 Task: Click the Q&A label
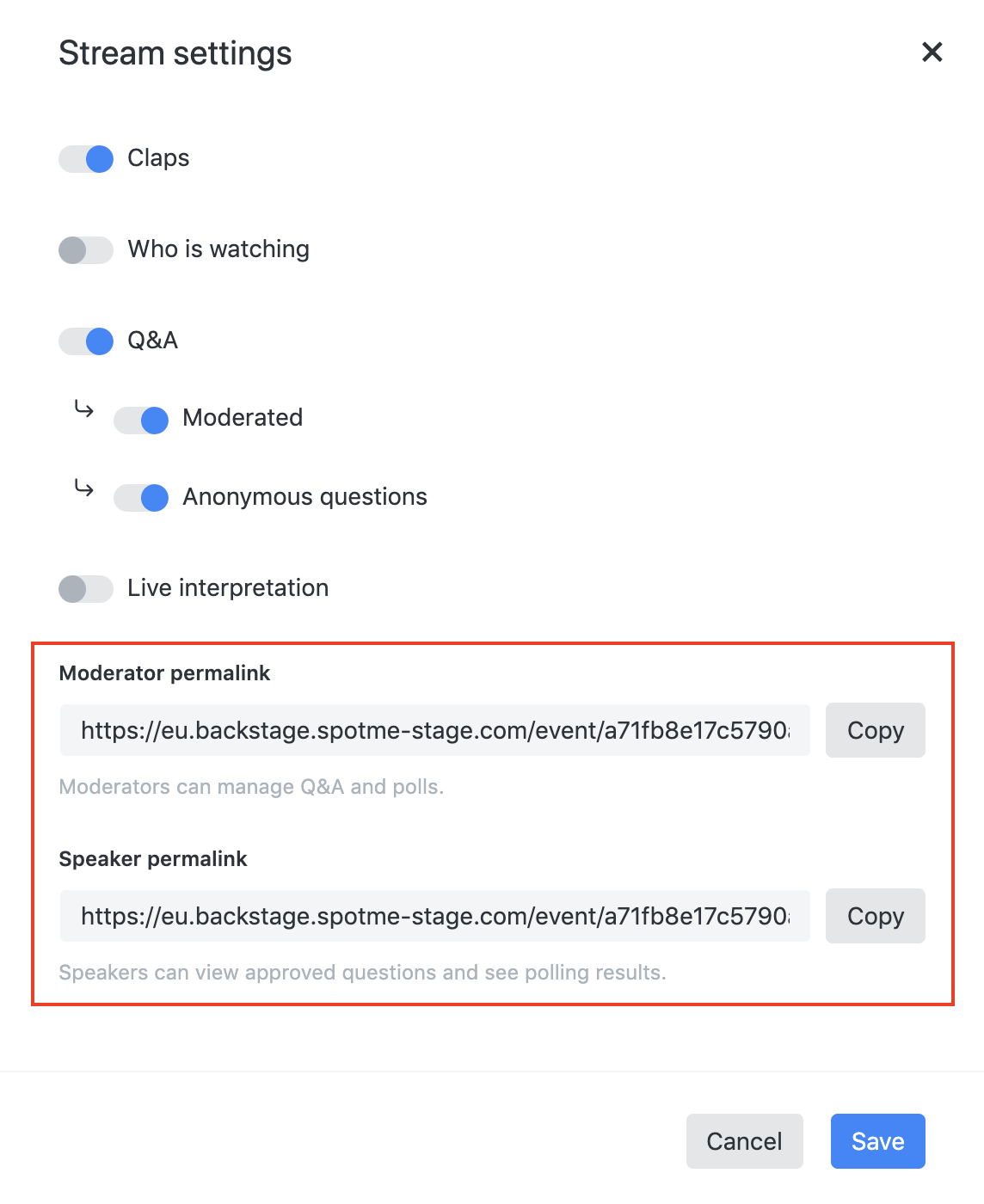coord(153,341)
